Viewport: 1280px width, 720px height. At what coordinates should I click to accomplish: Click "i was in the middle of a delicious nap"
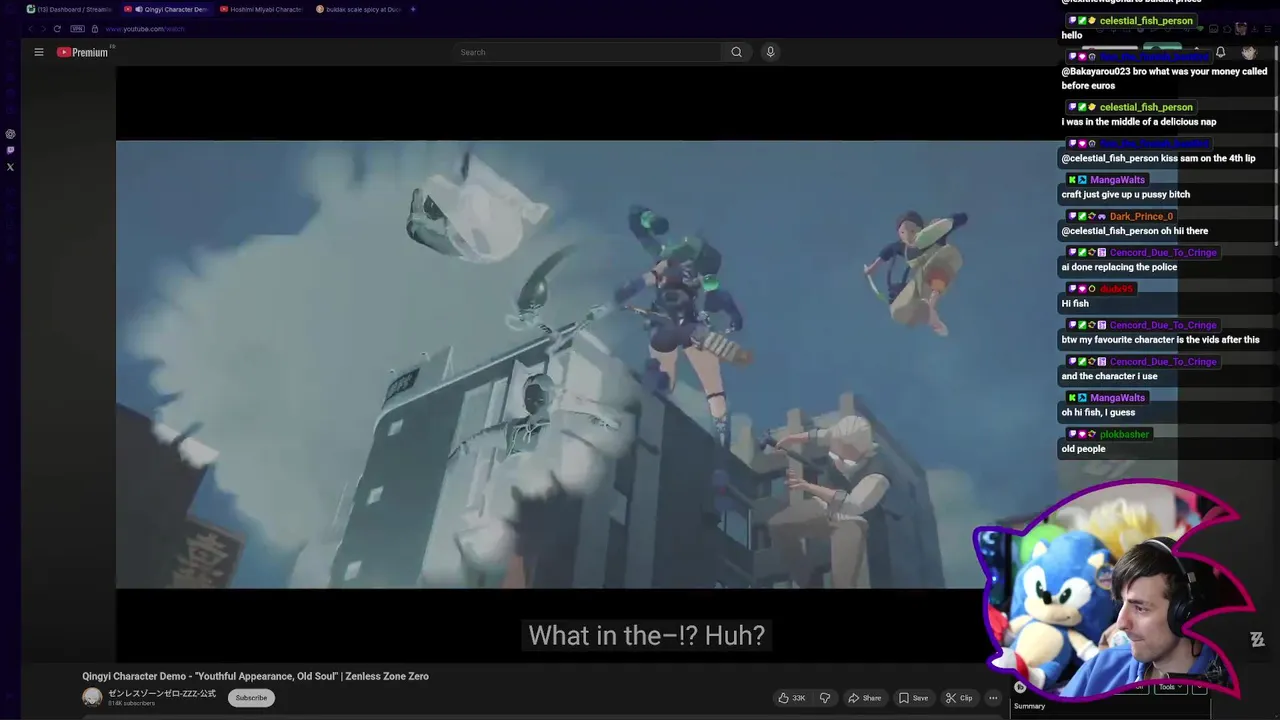[x=1139, y=122]
